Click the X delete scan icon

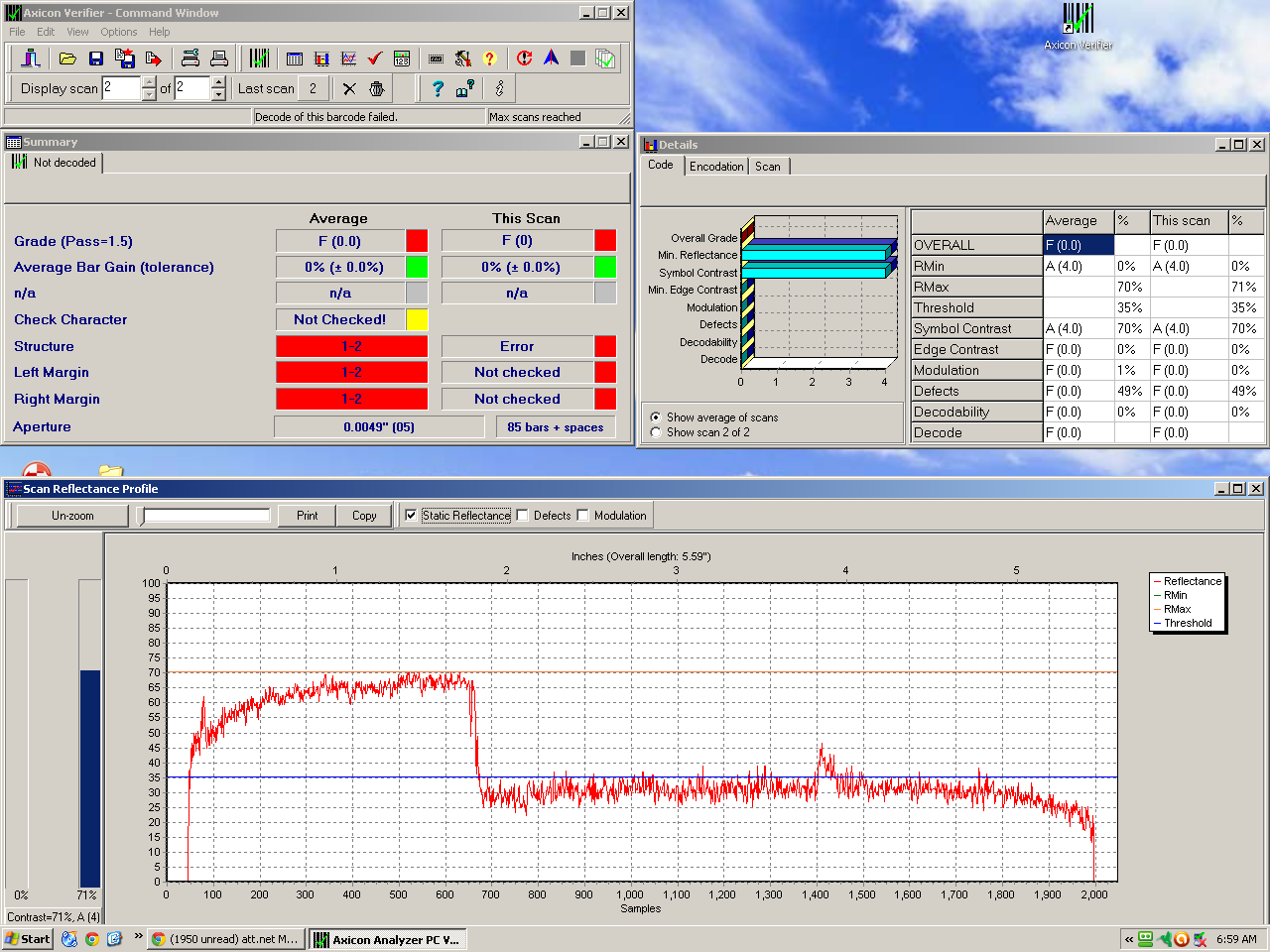pos(349,89)
